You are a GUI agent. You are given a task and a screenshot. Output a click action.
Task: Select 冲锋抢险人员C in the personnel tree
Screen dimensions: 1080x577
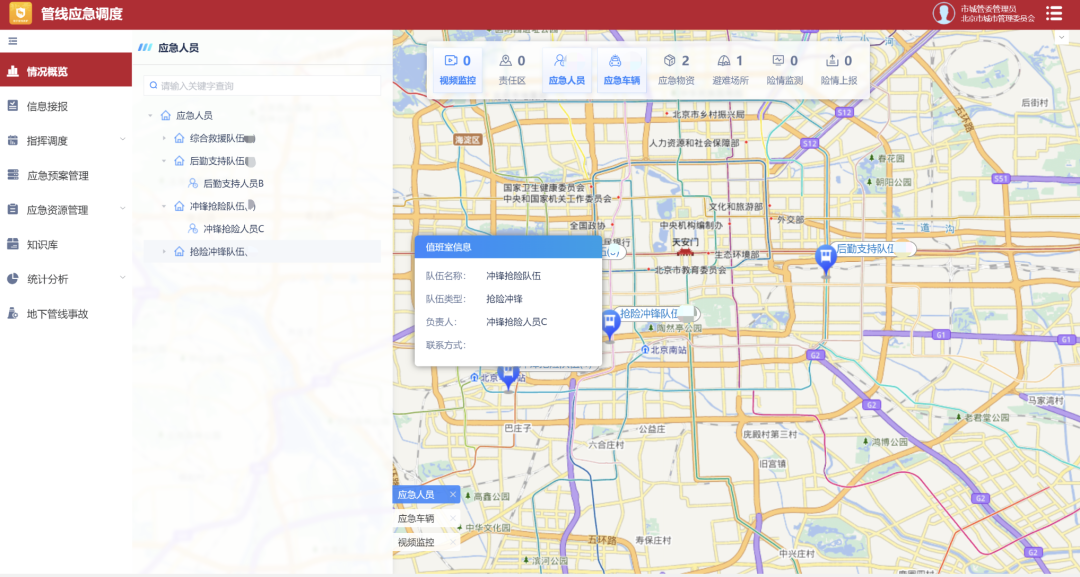(x=233, y=229)
